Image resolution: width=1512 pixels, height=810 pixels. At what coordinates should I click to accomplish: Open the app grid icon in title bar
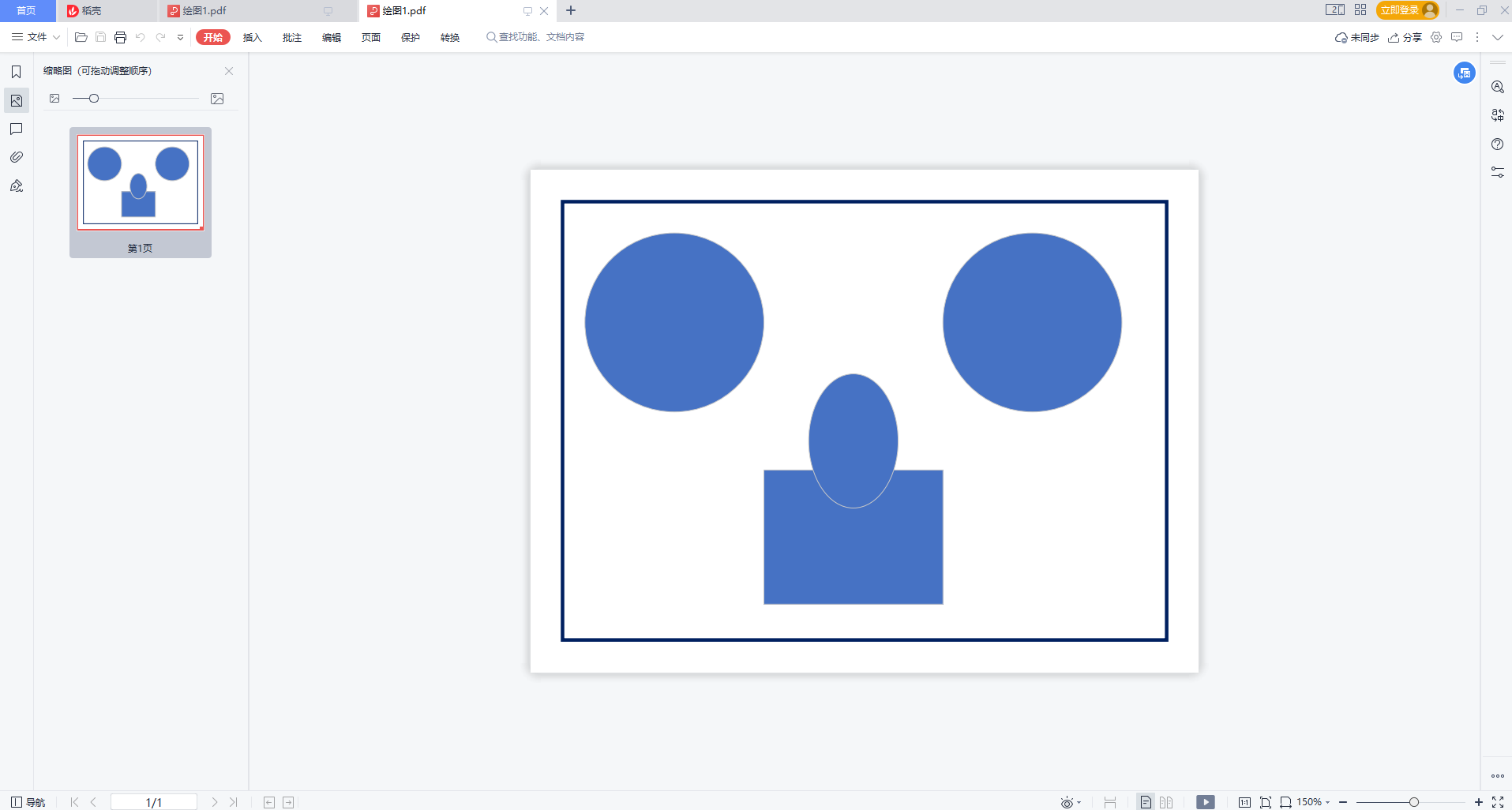coord(1360,10)
